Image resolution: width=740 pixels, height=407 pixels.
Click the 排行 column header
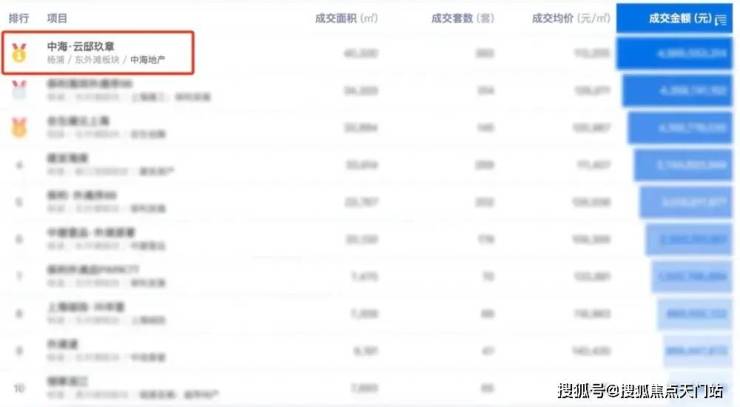[x=19, y=18]
